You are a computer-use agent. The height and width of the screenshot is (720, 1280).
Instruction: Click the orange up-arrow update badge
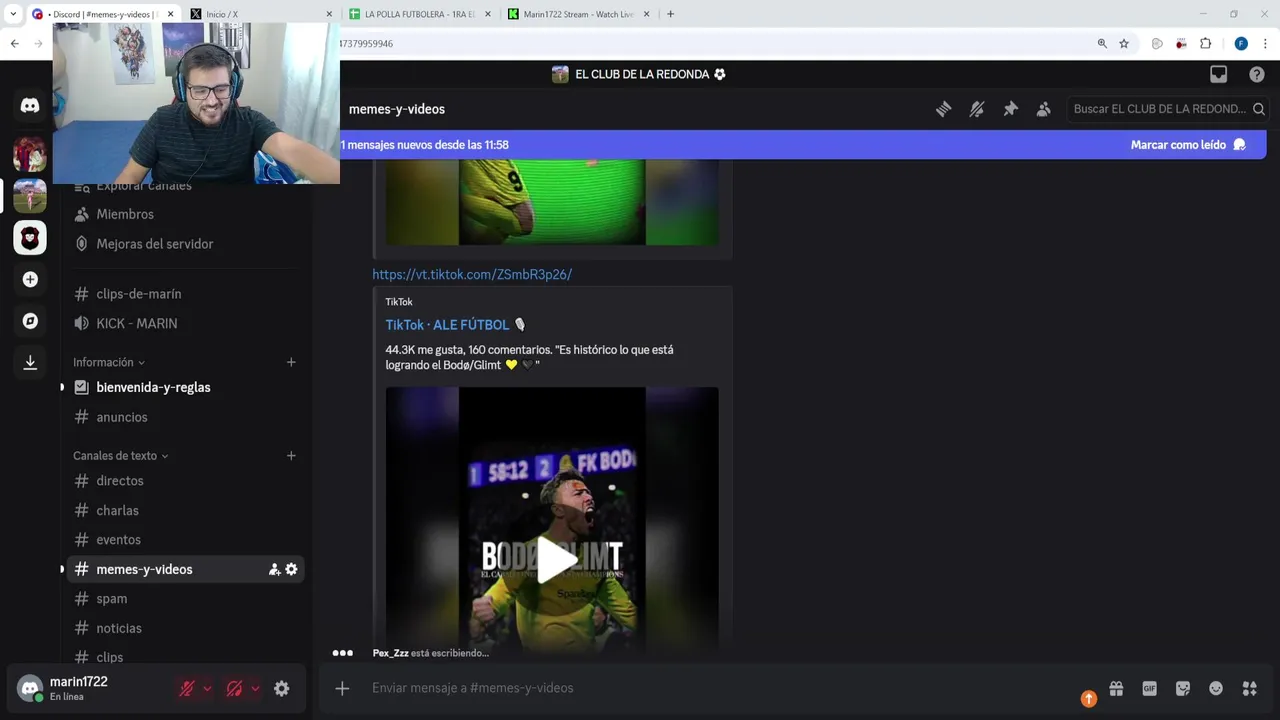pyautogui.click(x=1089, y=699)
